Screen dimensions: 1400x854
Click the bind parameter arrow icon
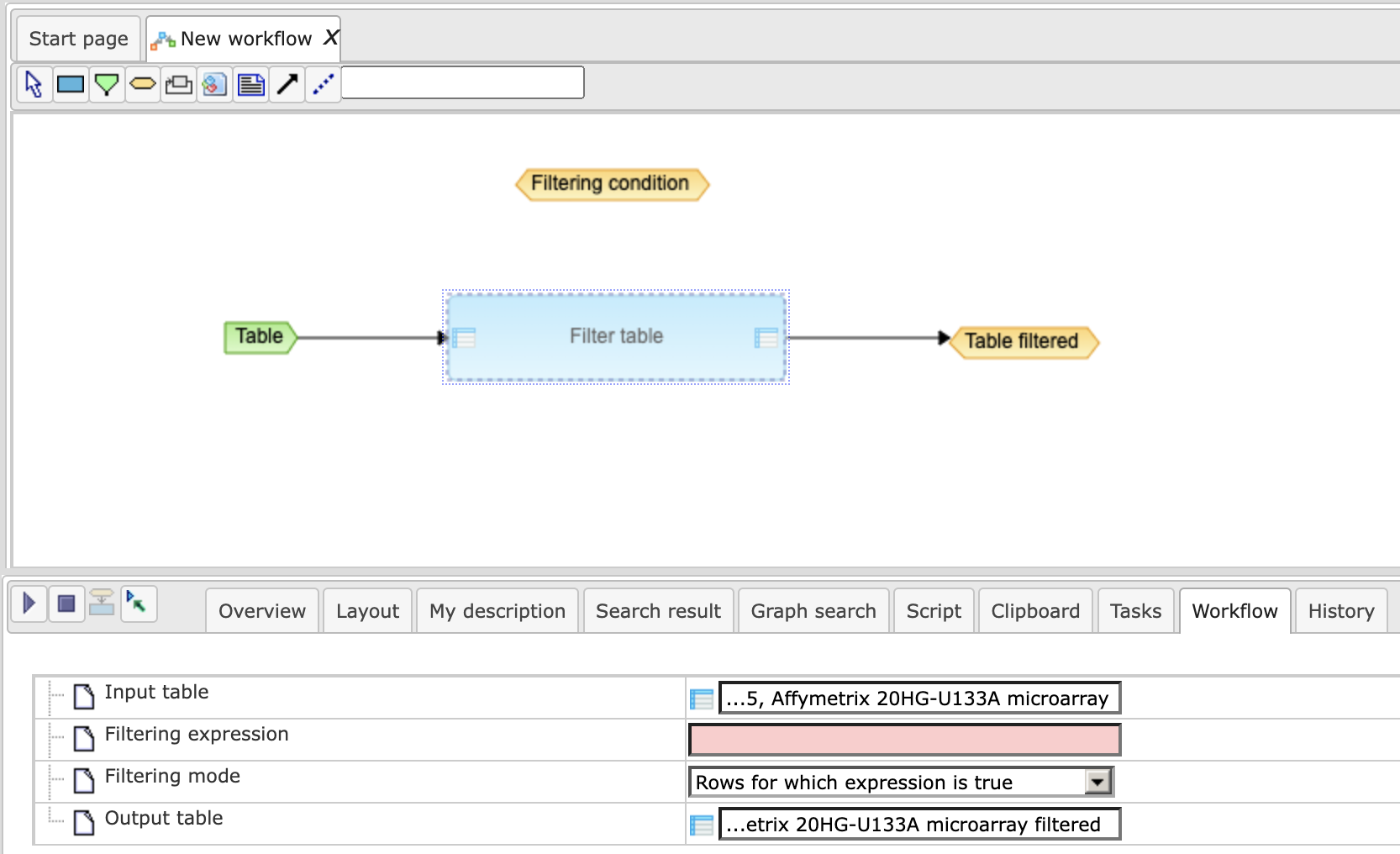139,604
